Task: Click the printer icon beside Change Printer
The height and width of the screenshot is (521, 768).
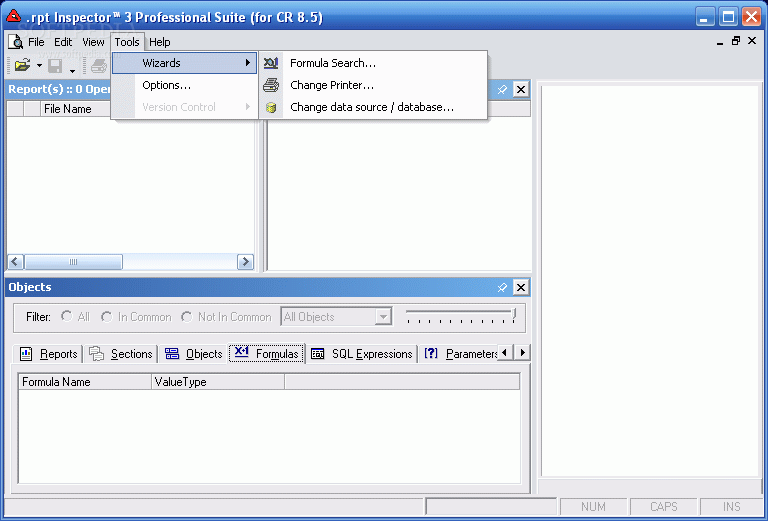Action: (271, 85)
